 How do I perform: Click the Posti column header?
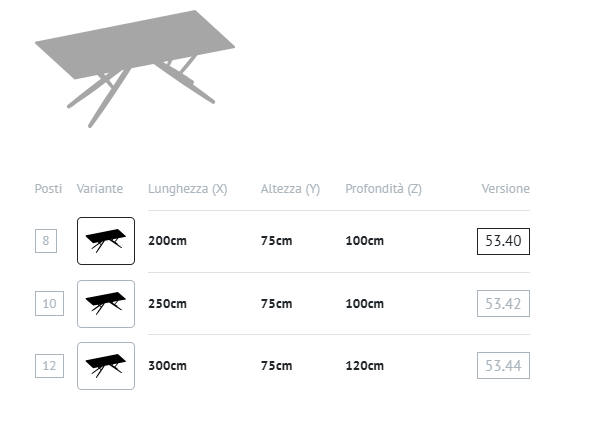tap(48, 189)
